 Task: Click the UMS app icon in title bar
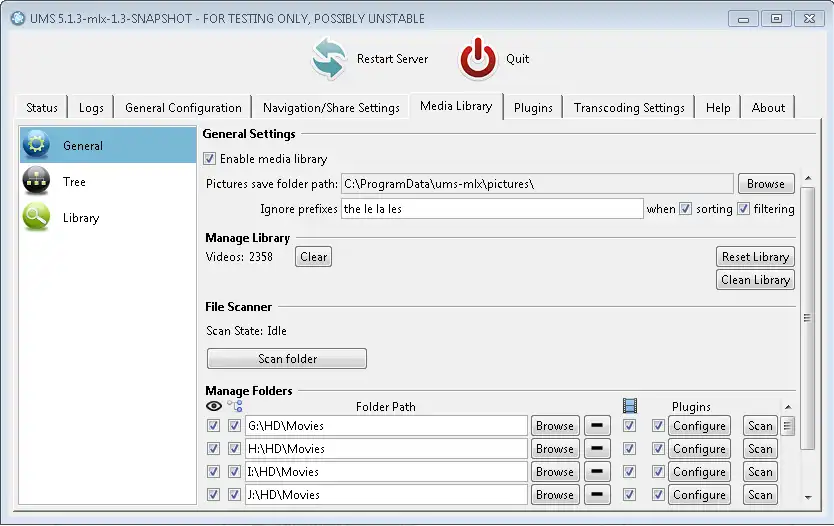[x=18, y=18]
